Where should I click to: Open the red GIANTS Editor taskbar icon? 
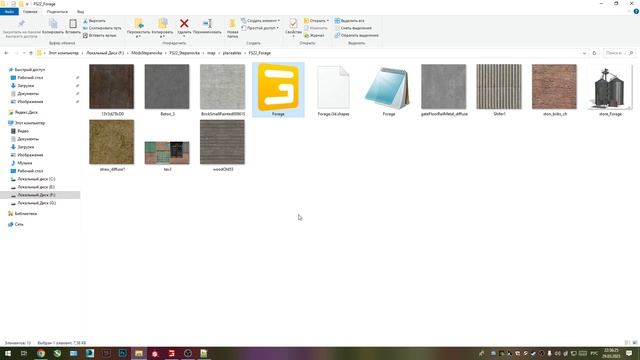click(x=171, y=353)
